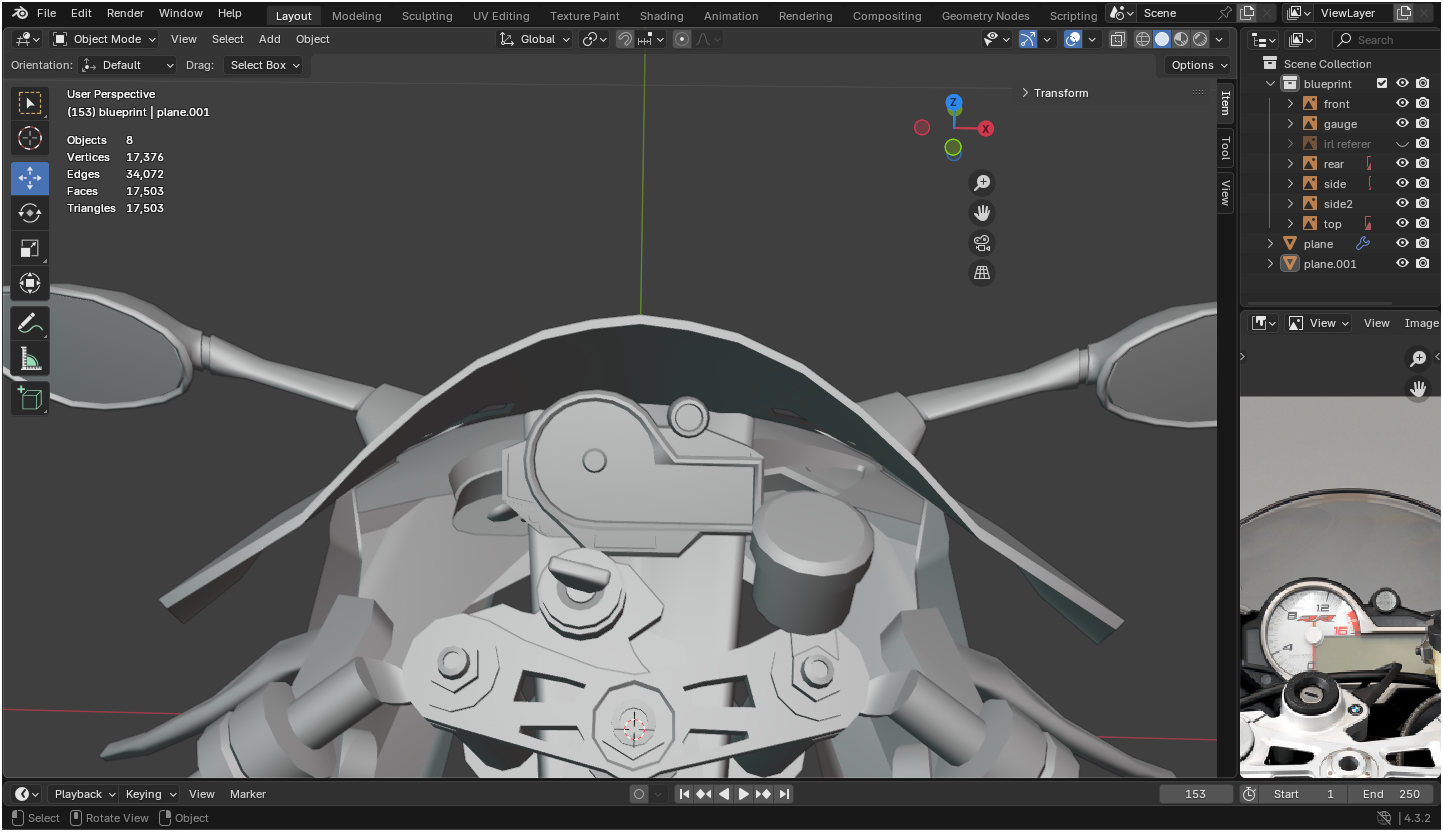The height and width of the screenshot is (832, 1443).
Task: Toggle auto keying record button
Action: coord(639,794)
